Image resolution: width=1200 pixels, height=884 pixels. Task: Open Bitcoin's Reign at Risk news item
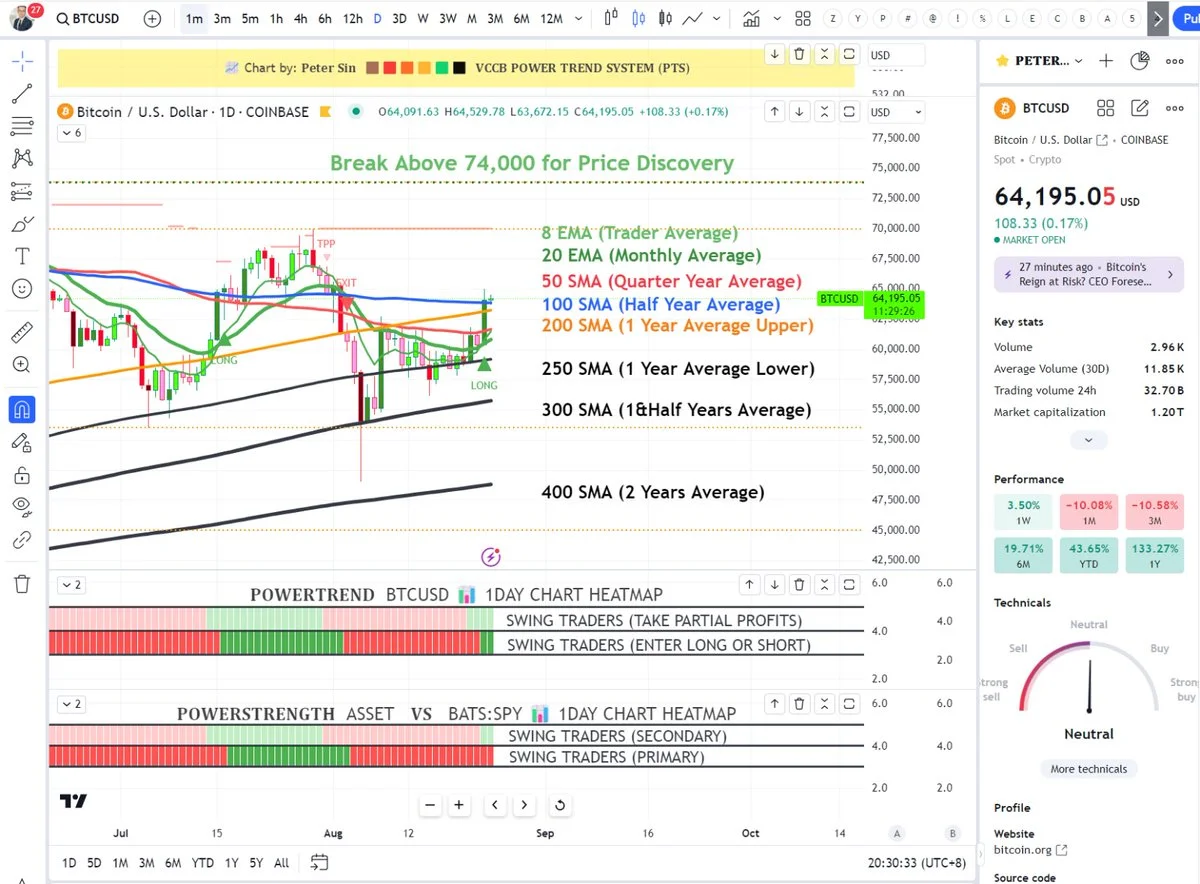1089,274
